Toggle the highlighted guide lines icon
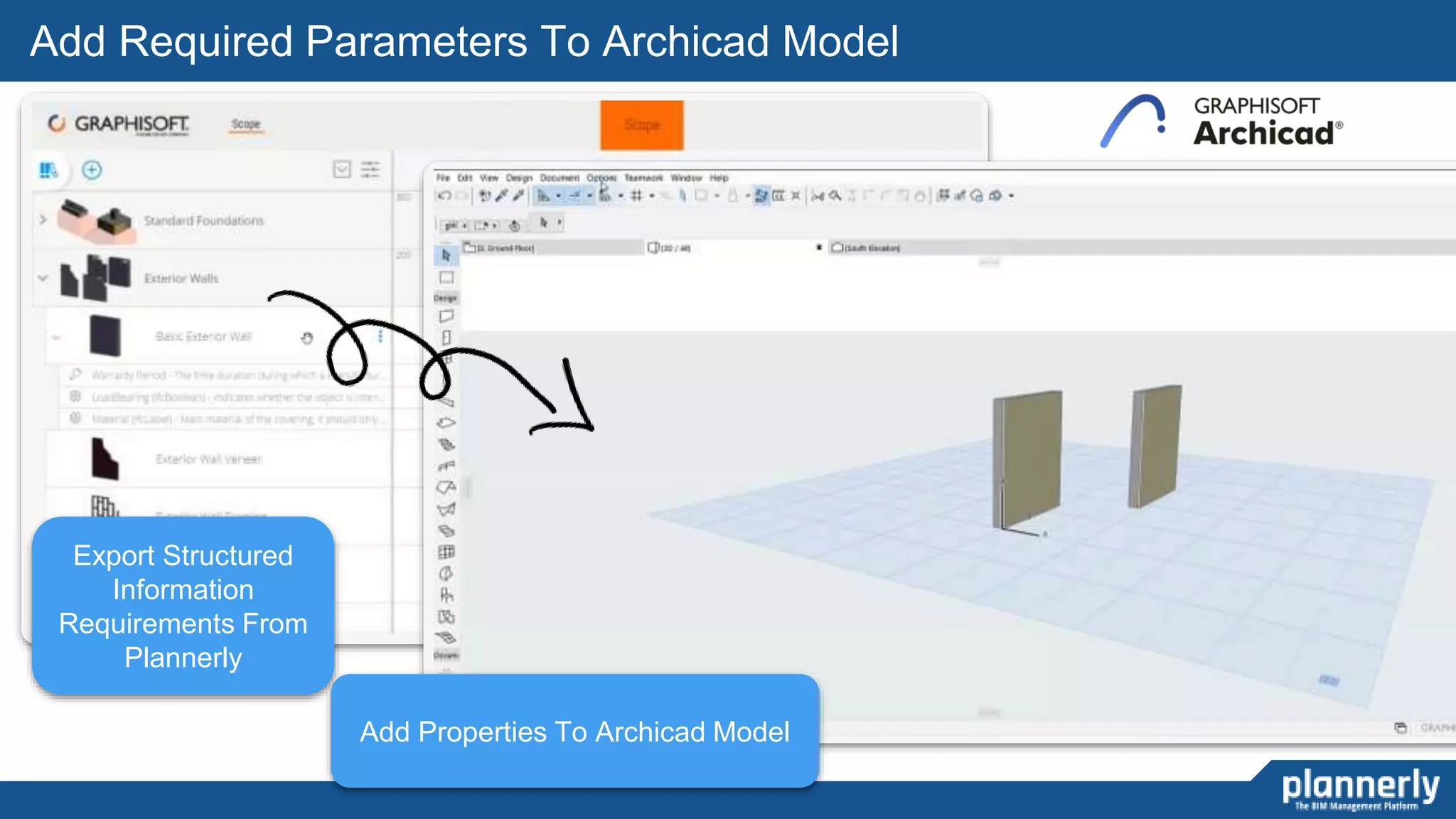Screen dimensions: 1456x819 544,196
